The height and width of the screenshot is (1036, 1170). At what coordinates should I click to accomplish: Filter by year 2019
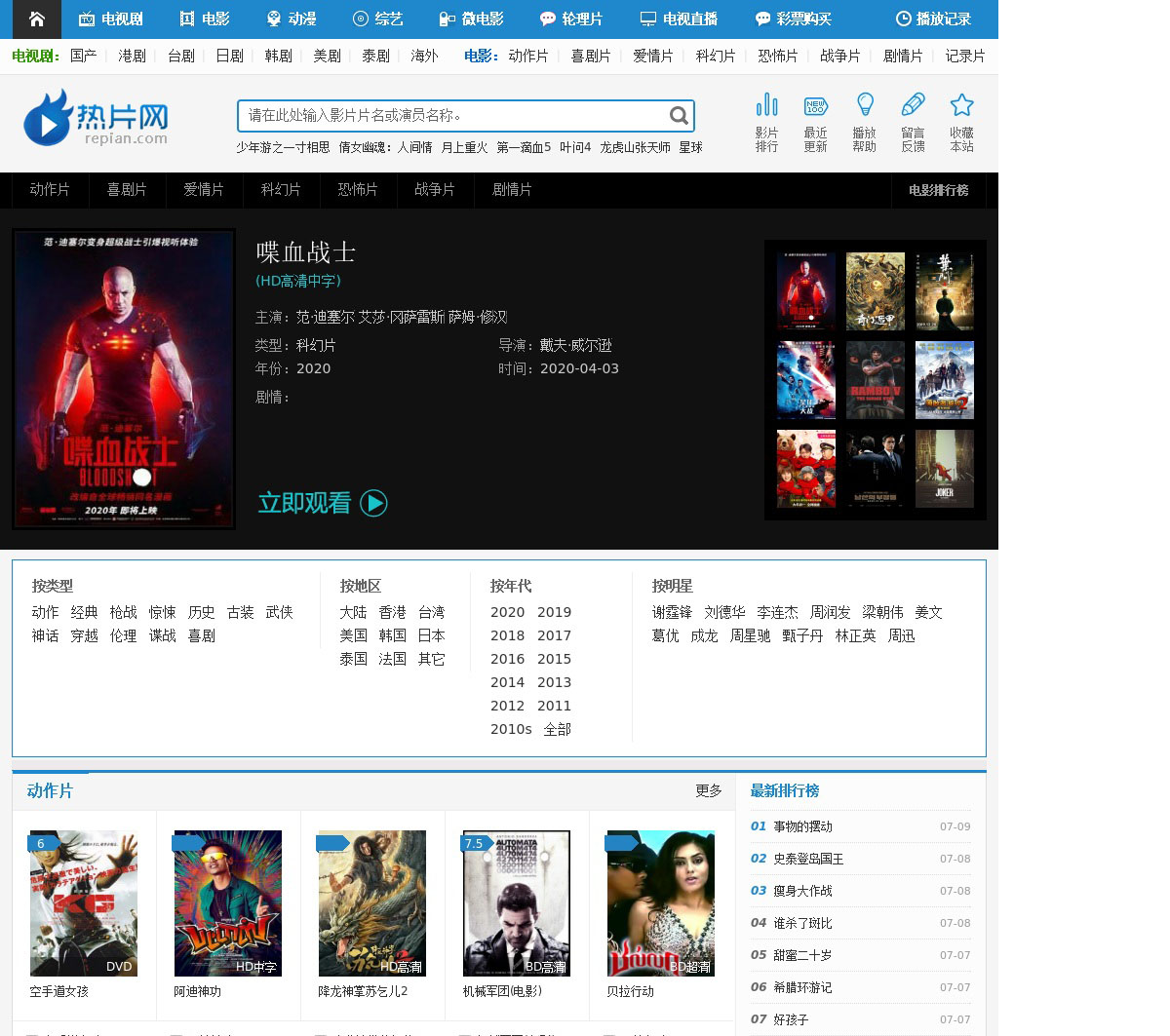tap(554, 612)
